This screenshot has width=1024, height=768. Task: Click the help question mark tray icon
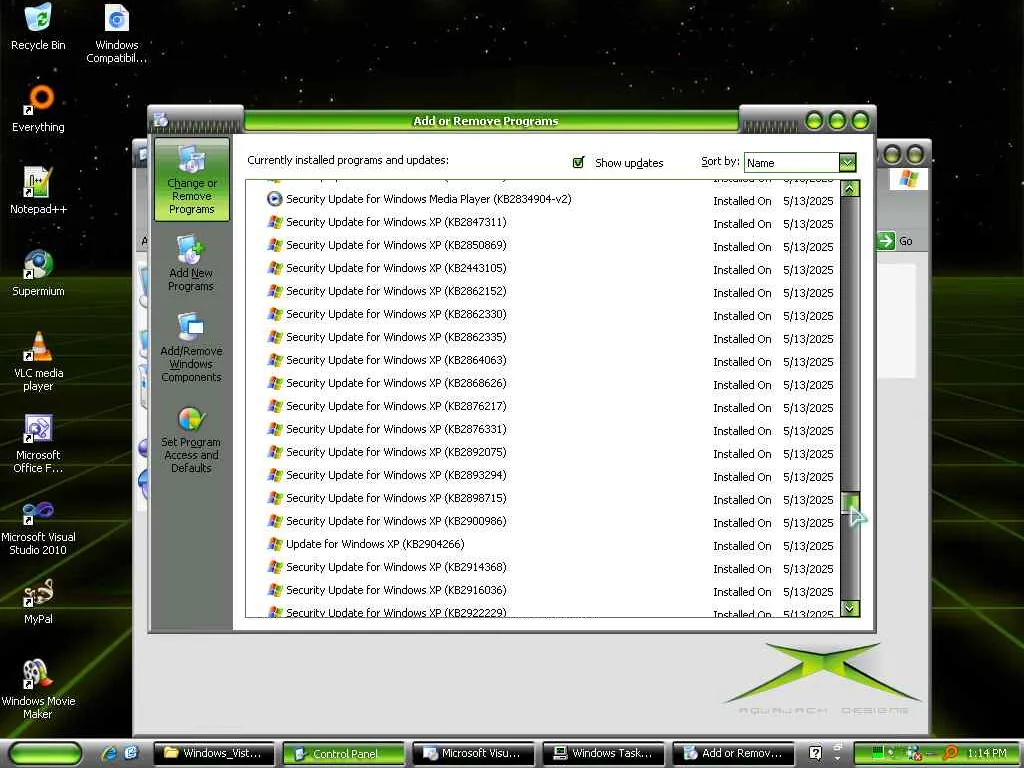click(x=815, y=753)
